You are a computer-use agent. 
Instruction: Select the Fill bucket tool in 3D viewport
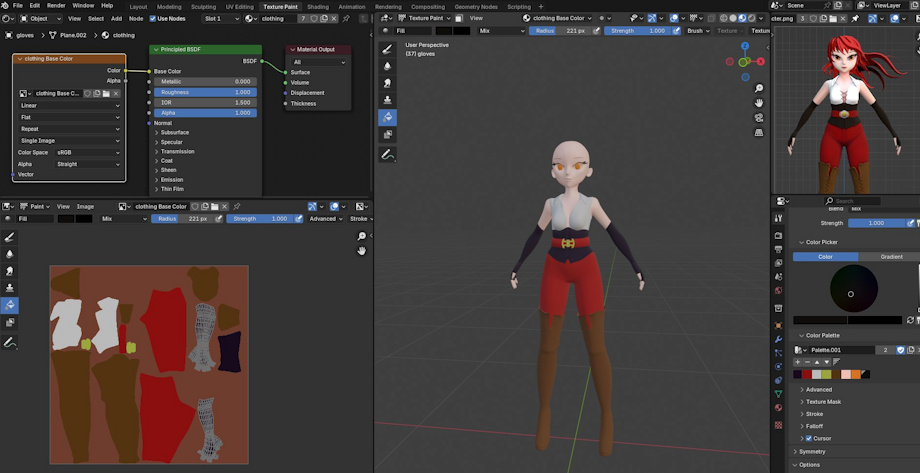click(387, 118)
